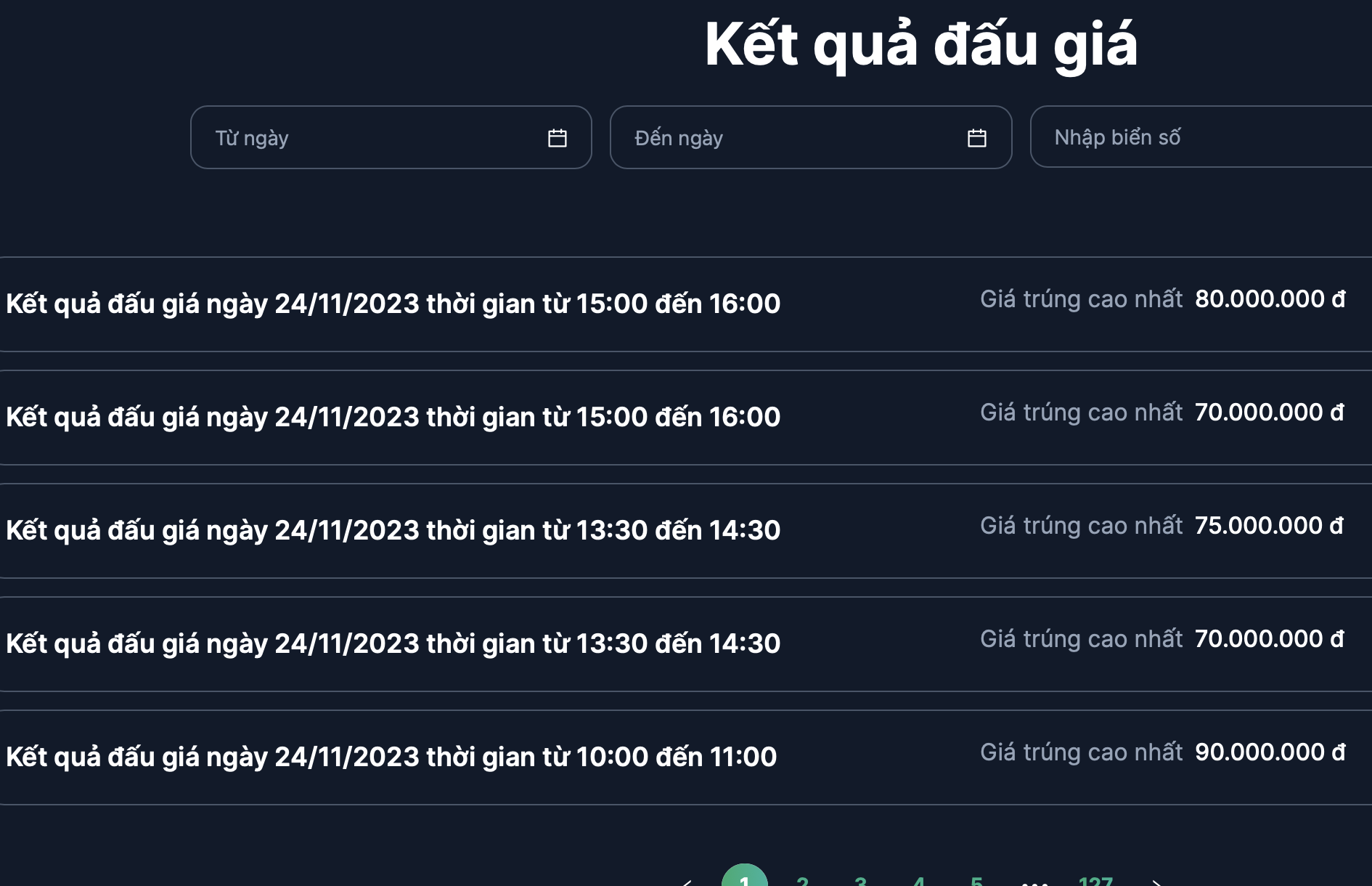Jump to last page 127
Image resolution: width=1372 pixels, height=886 pixels.
(x=1093, y=879)
